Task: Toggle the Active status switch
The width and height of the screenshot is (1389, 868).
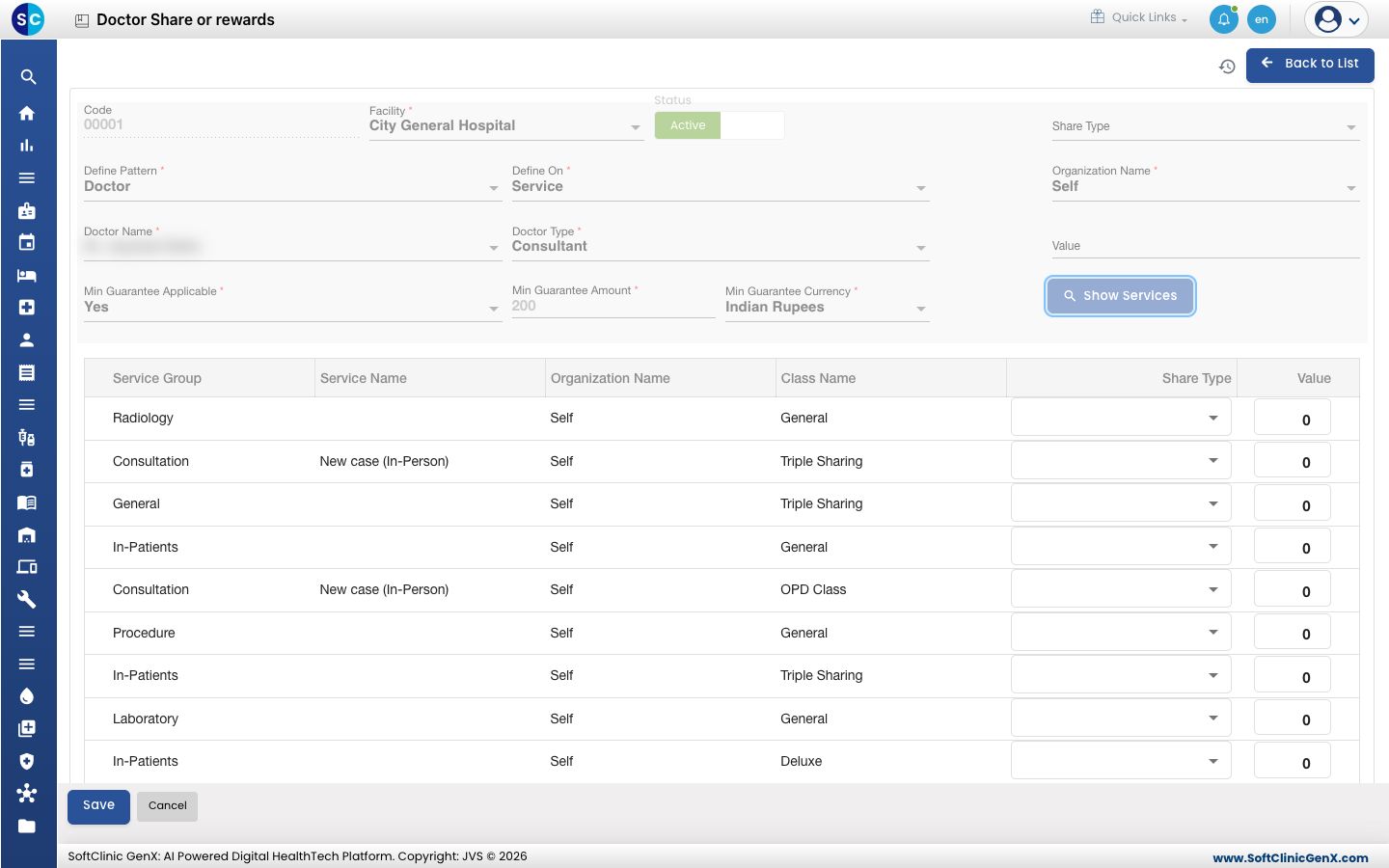Action: (720, 125)
